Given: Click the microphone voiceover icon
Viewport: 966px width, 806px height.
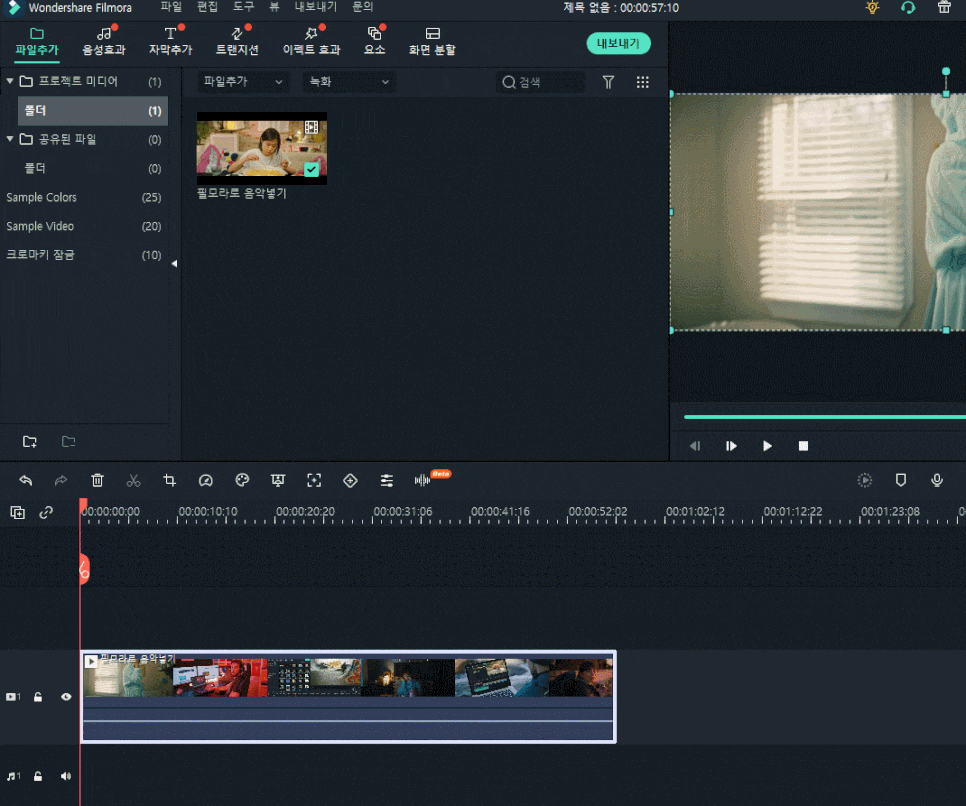Looking at the screenshot, I should [x=937, y=481].
